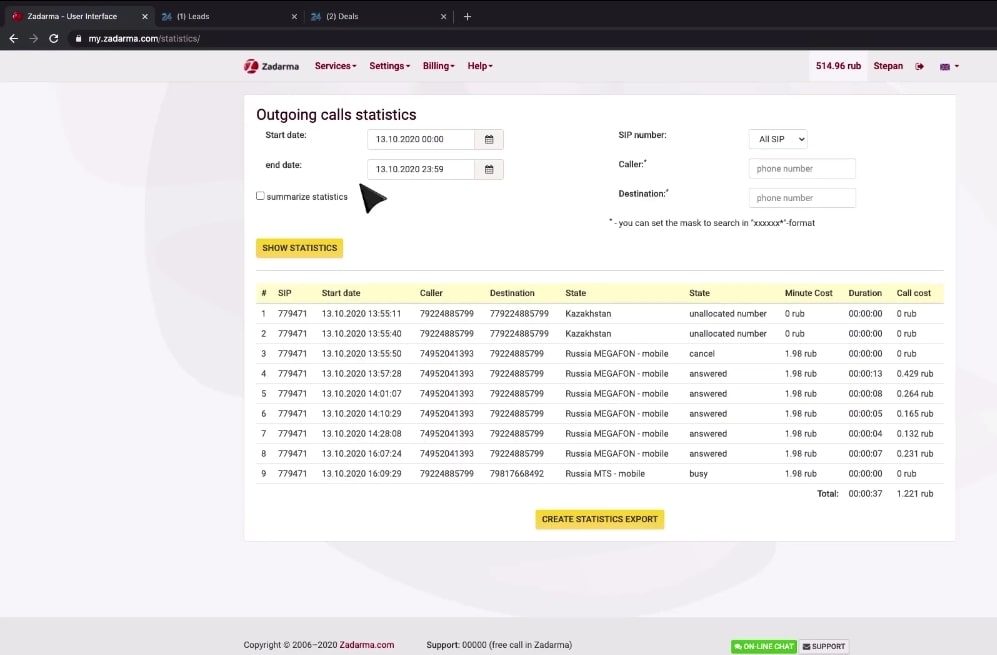Close the Leads browser tab
The width and height of the screenshot is (997, 655).
click(x=294, y=16)
